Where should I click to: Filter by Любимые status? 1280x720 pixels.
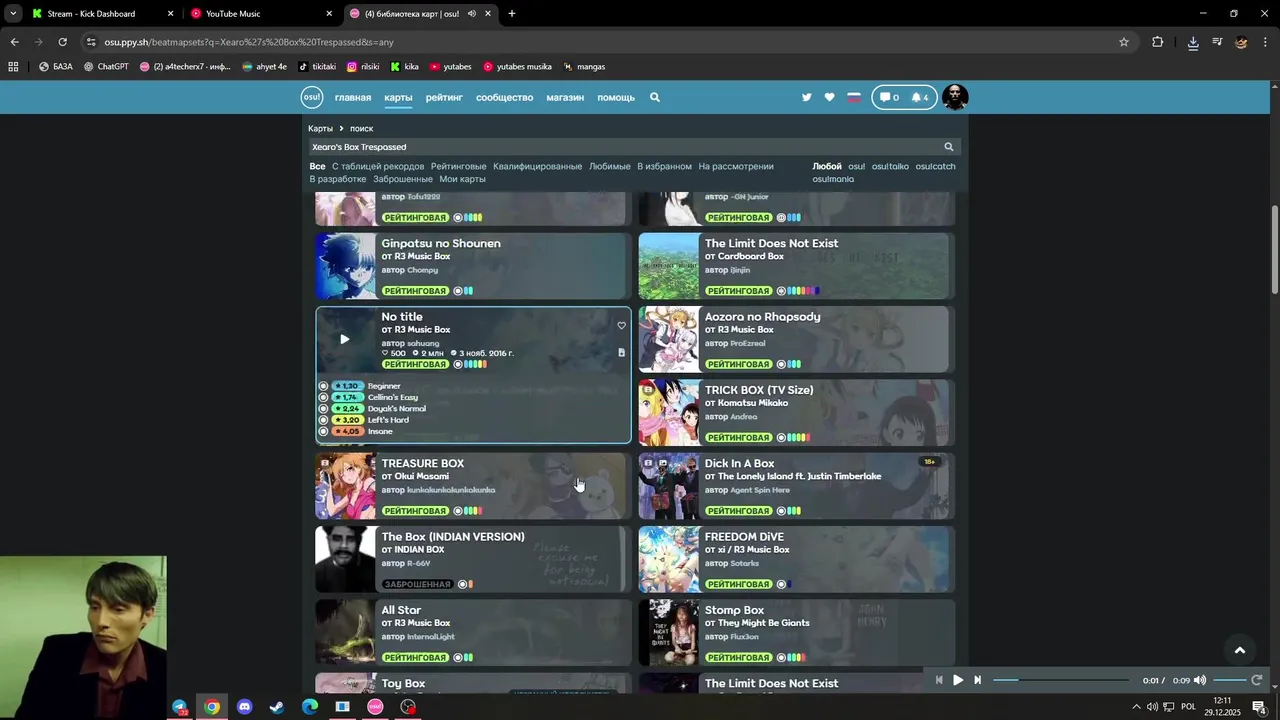coord(610,166)
